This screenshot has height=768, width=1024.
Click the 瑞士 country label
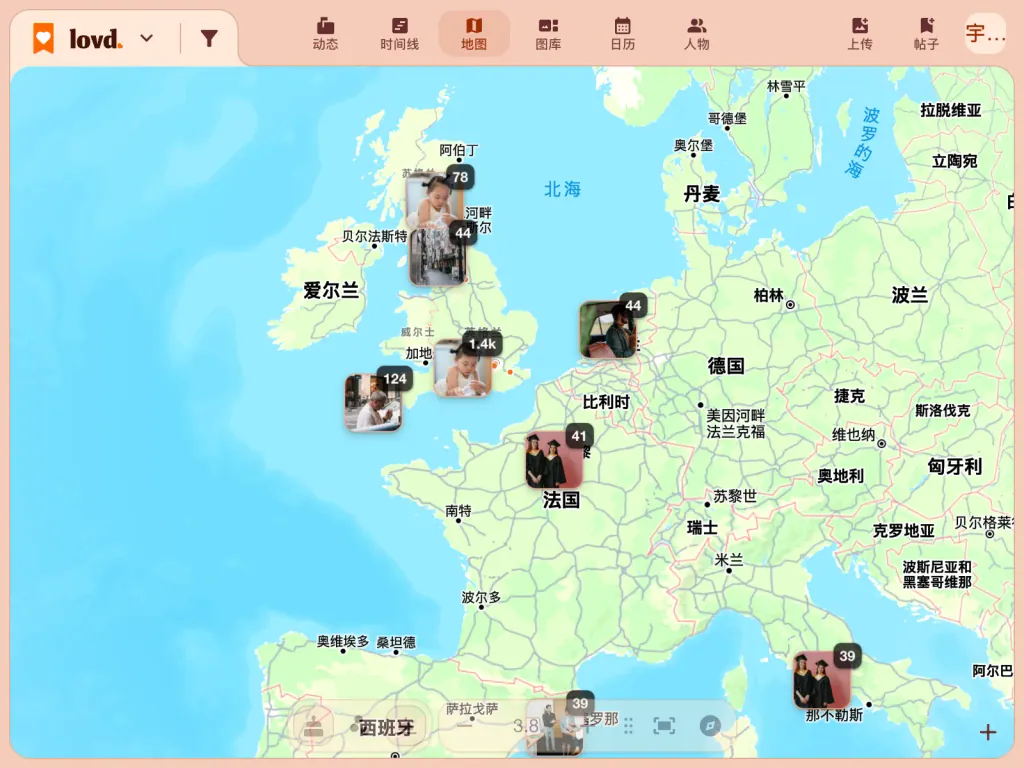click(703, 527)
